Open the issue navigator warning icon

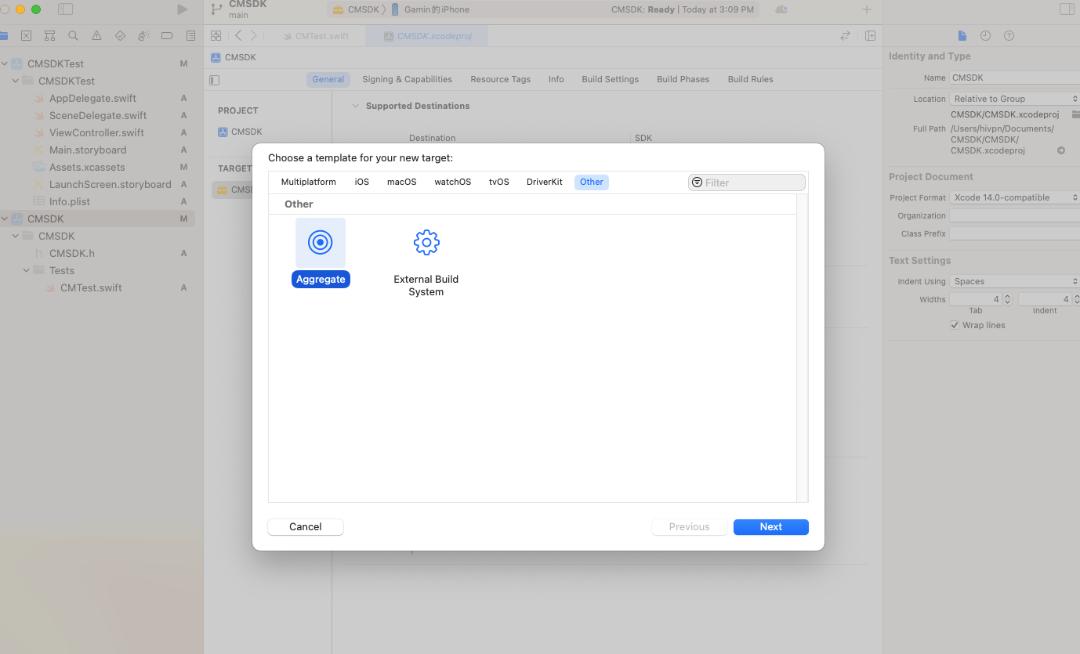[x=96, y=36]
